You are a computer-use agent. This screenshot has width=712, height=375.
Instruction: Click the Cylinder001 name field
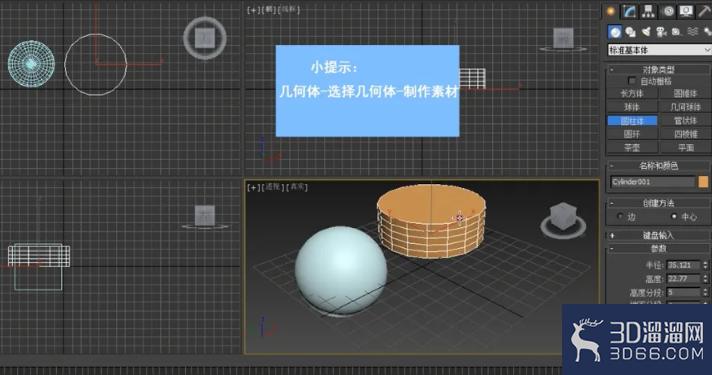(x=653, y=182)
